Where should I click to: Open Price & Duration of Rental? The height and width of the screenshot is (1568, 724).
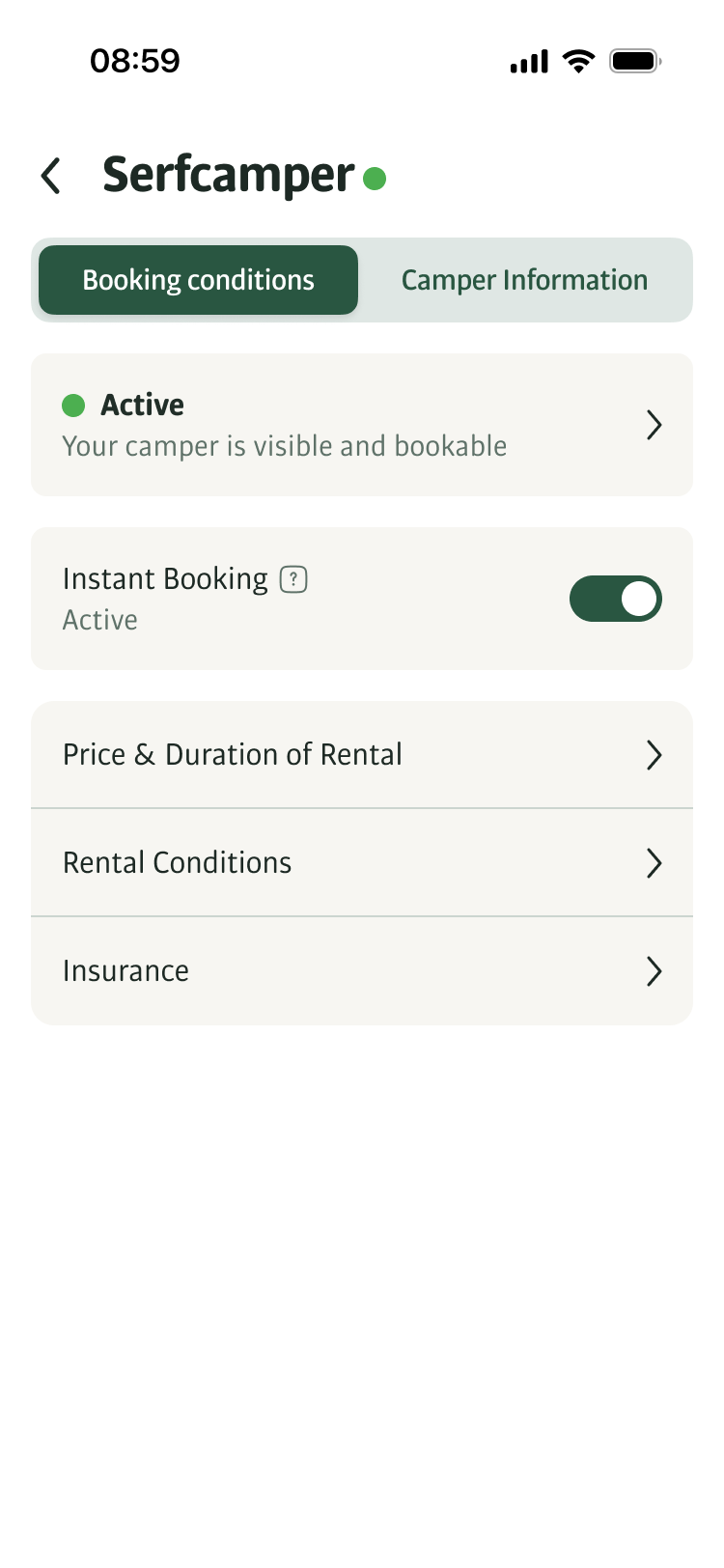pos(233,755)
